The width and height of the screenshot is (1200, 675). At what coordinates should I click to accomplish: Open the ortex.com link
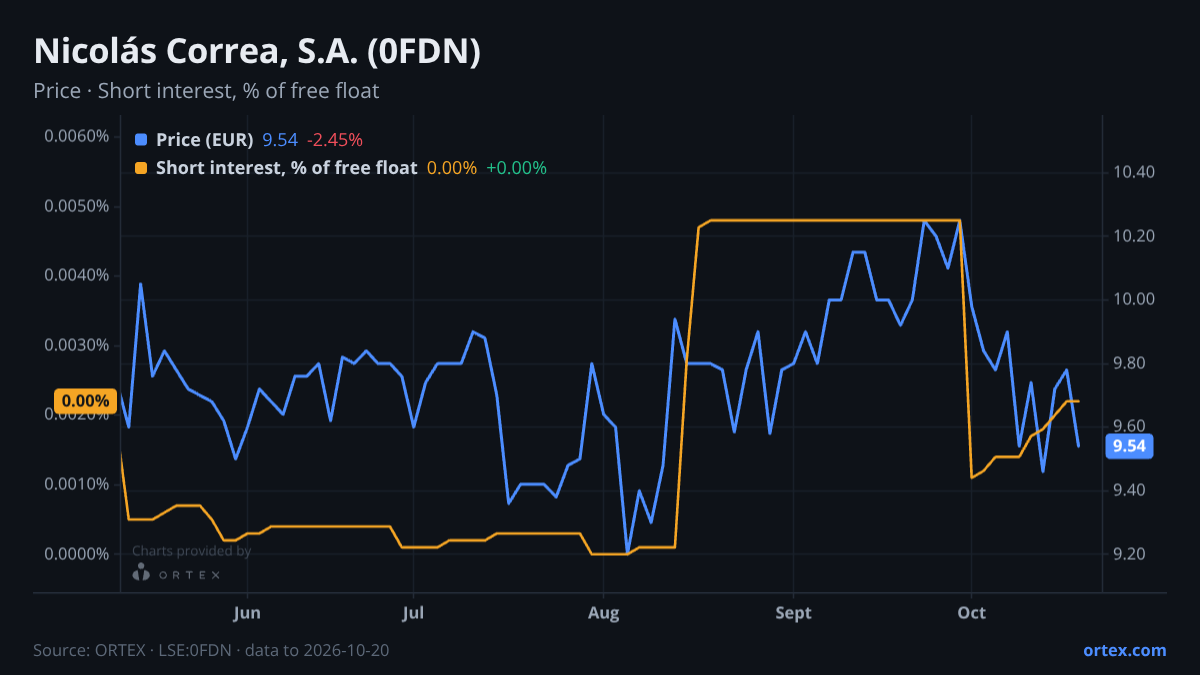point(1124,650)
